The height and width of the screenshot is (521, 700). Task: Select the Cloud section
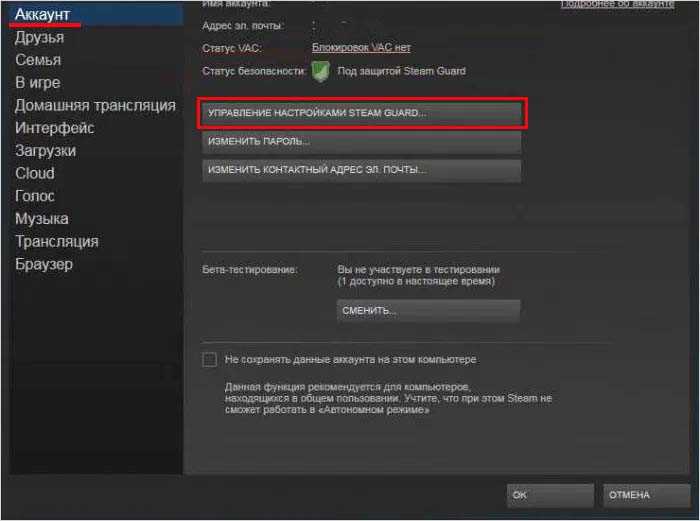[35, 173]
